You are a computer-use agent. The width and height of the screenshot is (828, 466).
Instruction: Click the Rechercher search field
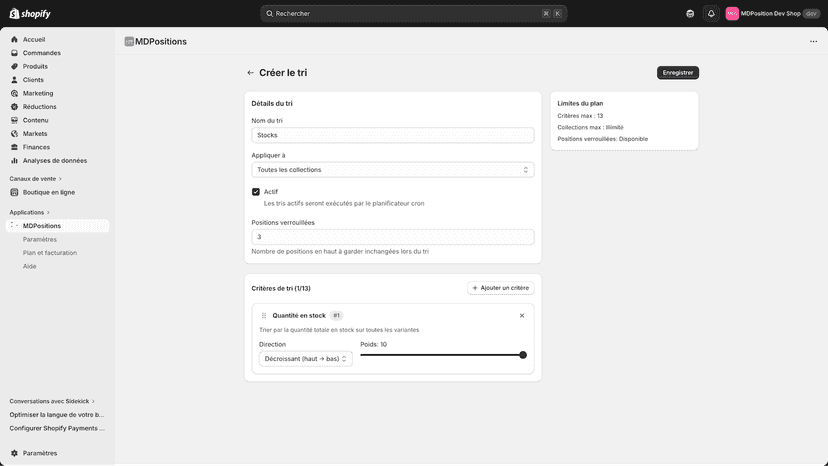point(413,14)
